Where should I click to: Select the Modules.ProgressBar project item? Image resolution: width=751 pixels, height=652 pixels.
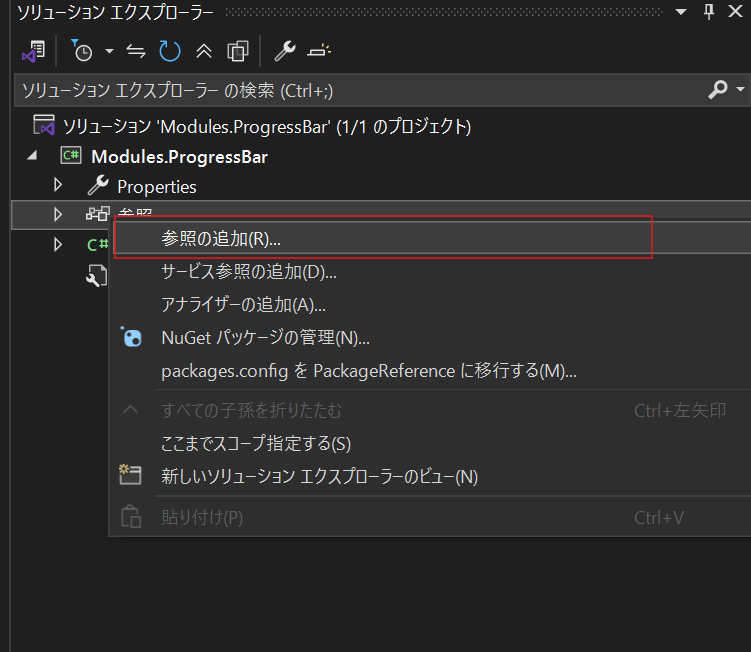[x=180, y=157]
